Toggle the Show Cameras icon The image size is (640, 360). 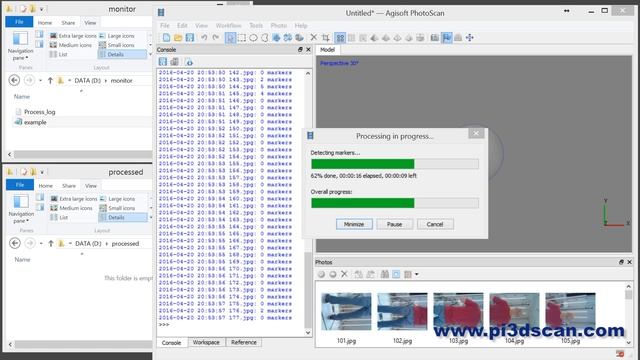point(435,38)
